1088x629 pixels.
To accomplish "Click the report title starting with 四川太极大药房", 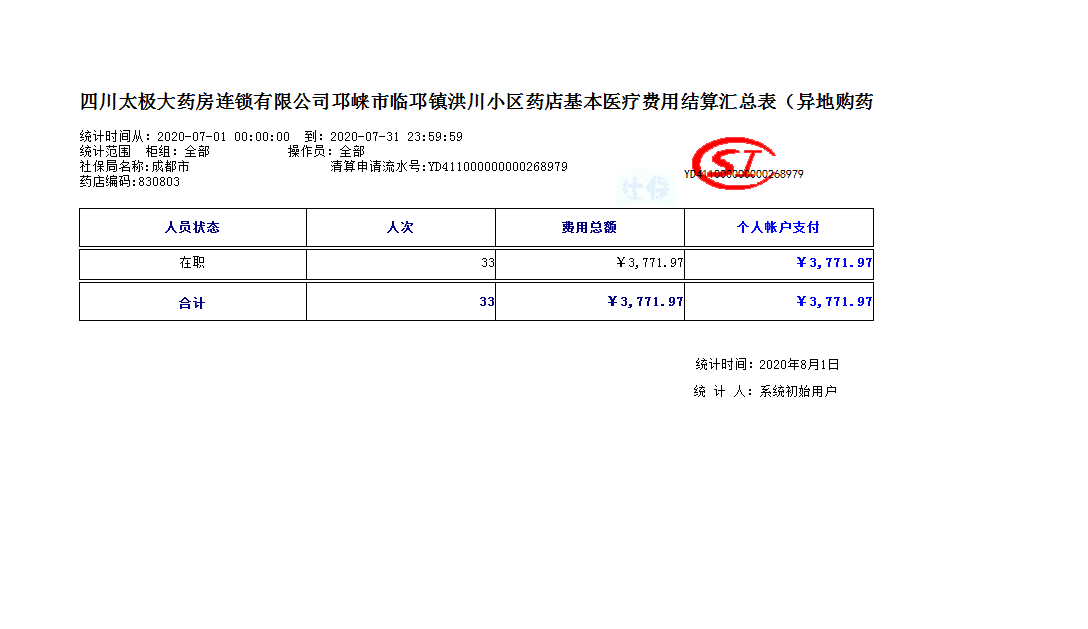I will coord(476,102).
